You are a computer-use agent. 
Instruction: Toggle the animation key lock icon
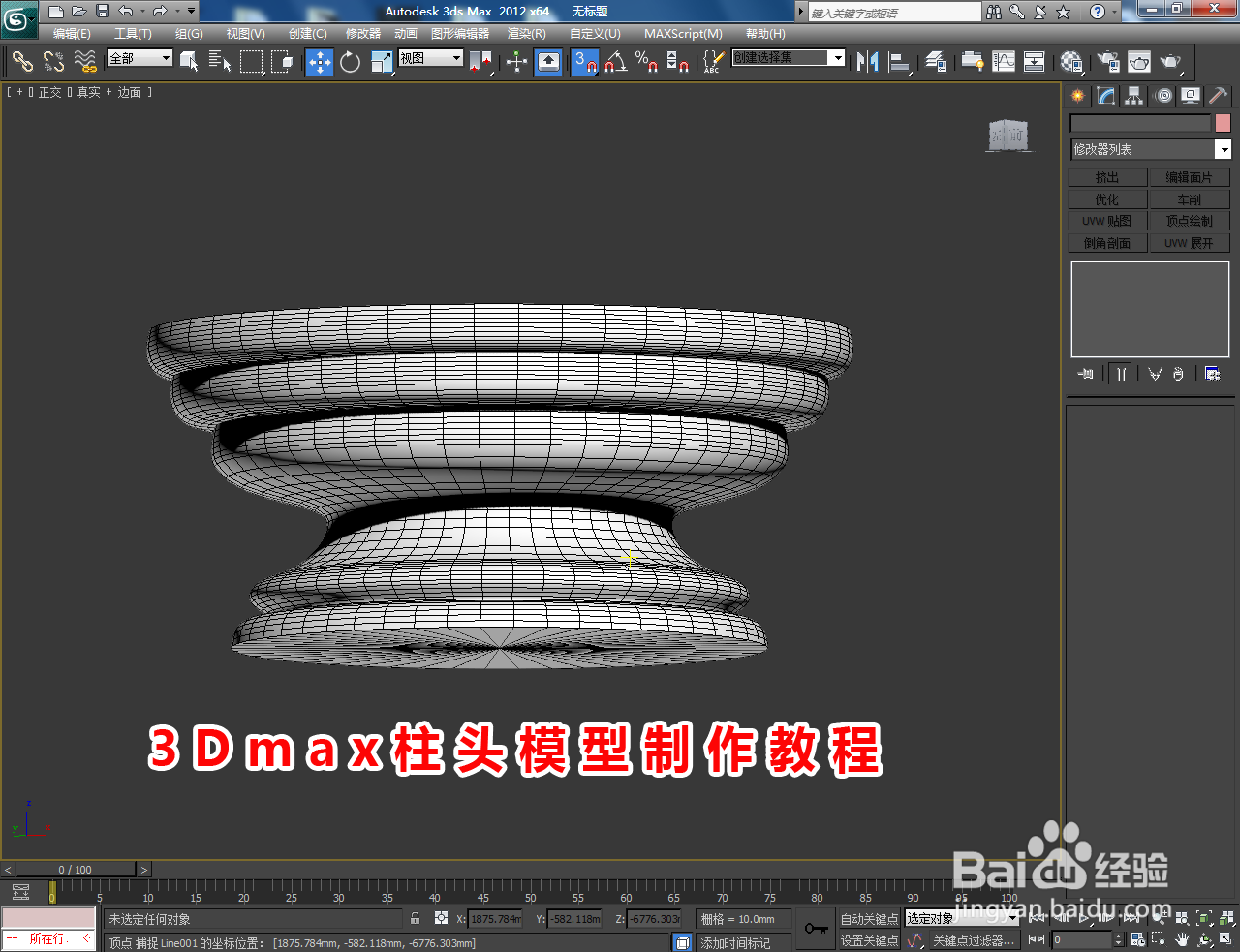(817, 928)
